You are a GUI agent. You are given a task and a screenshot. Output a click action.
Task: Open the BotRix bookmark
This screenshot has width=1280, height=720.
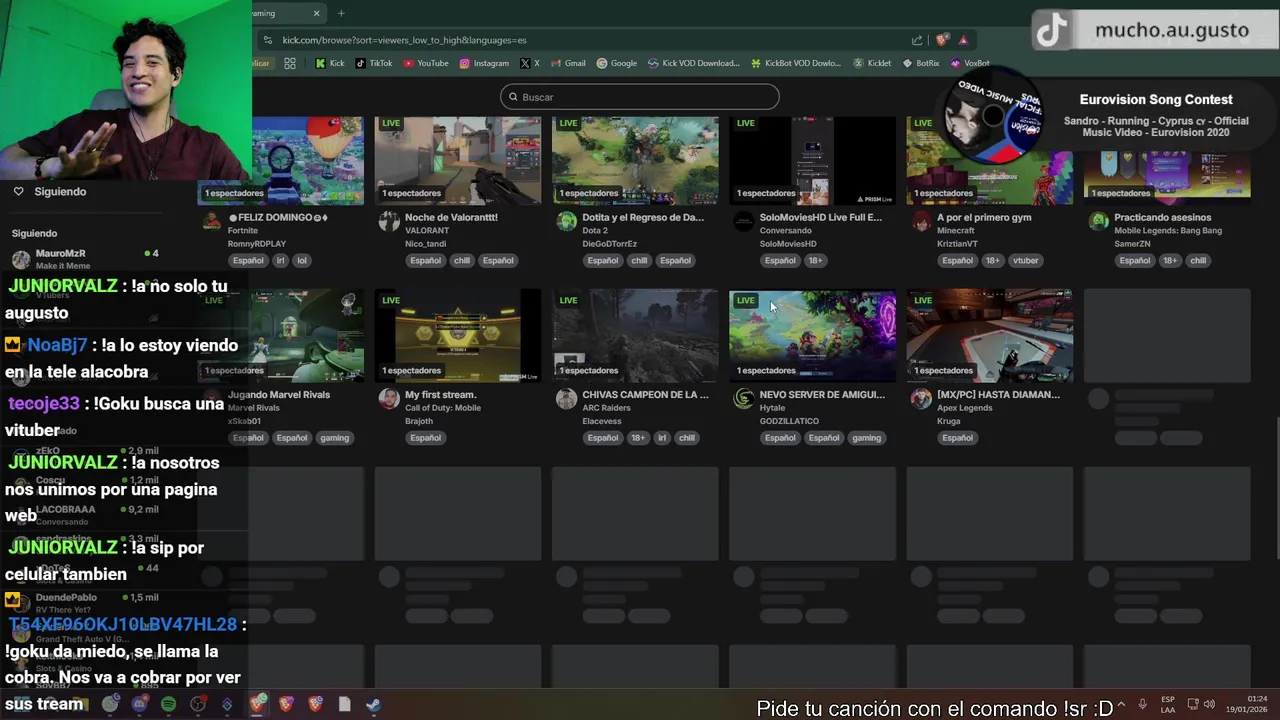921,63
